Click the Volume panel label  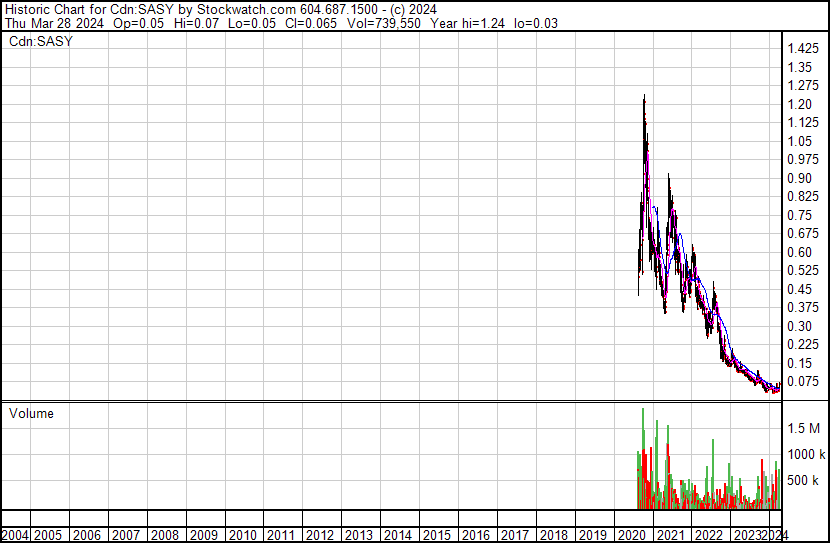tap(31, 413)
